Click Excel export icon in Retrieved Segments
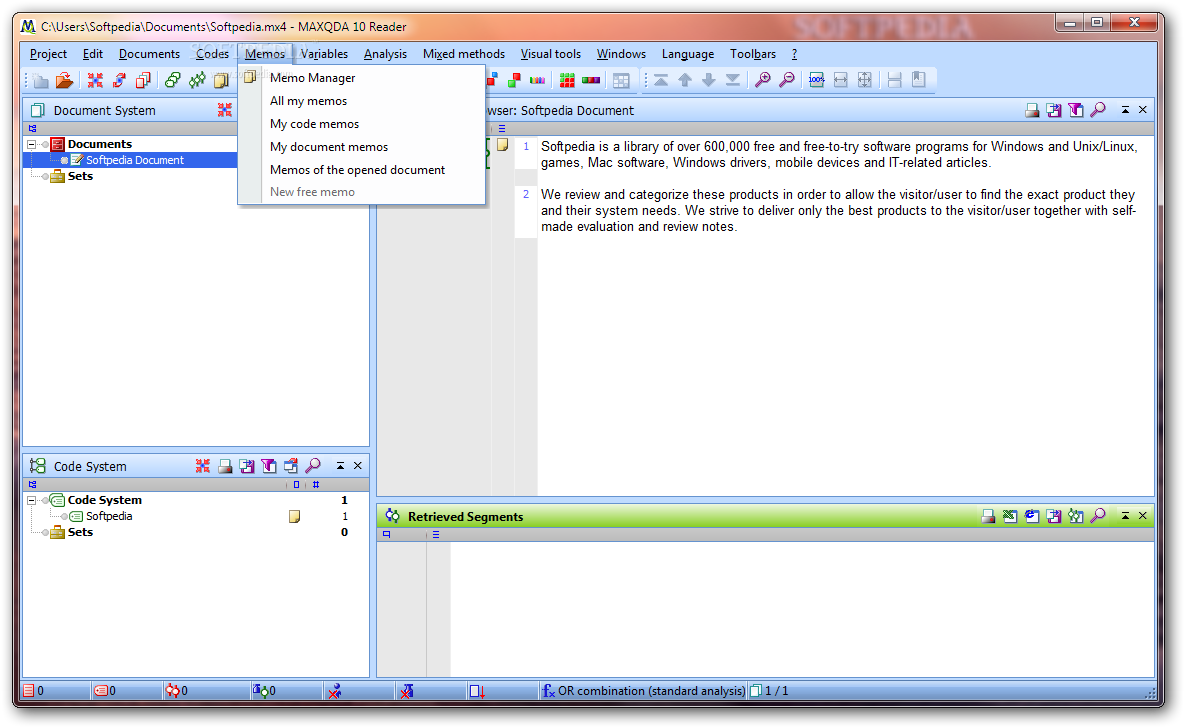The width and height of the screenshot is (1185, 728). click(1010, 516)
